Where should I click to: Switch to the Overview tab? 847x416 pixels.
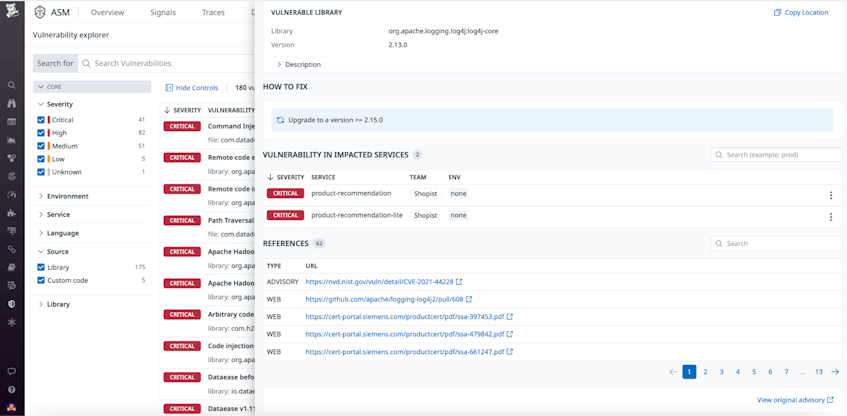tap(107, 12)
